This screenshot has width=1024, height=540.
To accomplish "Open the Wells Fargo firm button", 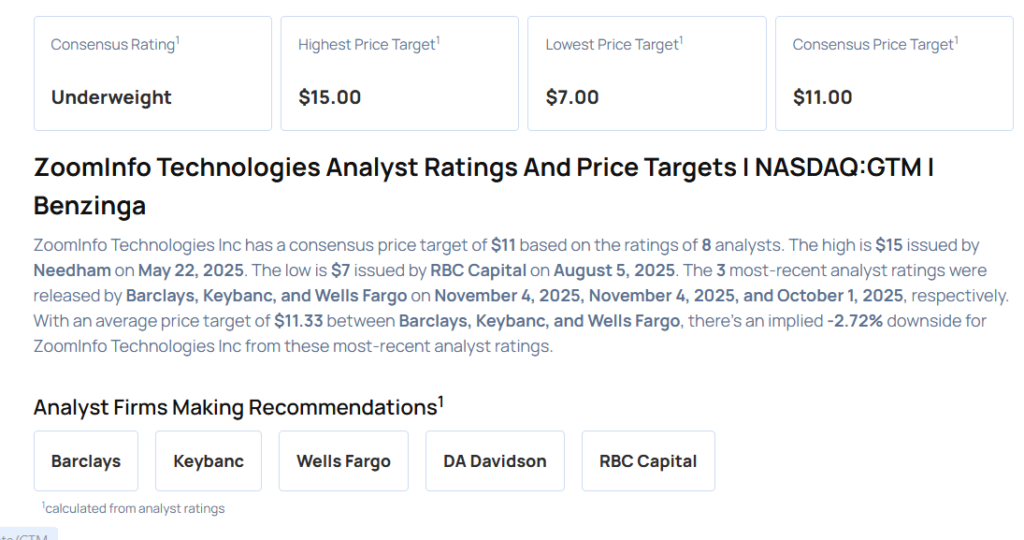I will 343,461.
